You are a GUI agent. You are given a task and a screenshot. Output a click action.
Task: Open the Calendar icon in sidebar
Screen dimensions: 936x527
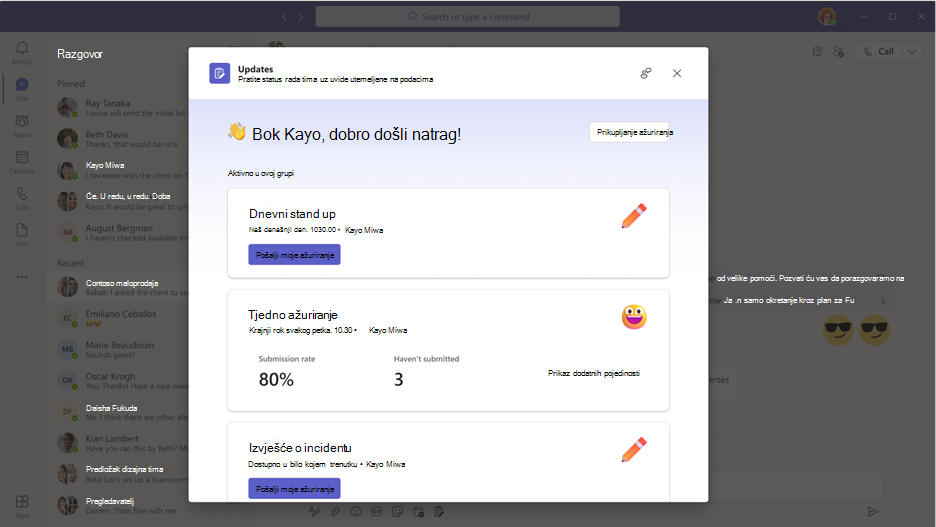coord(21,162)
